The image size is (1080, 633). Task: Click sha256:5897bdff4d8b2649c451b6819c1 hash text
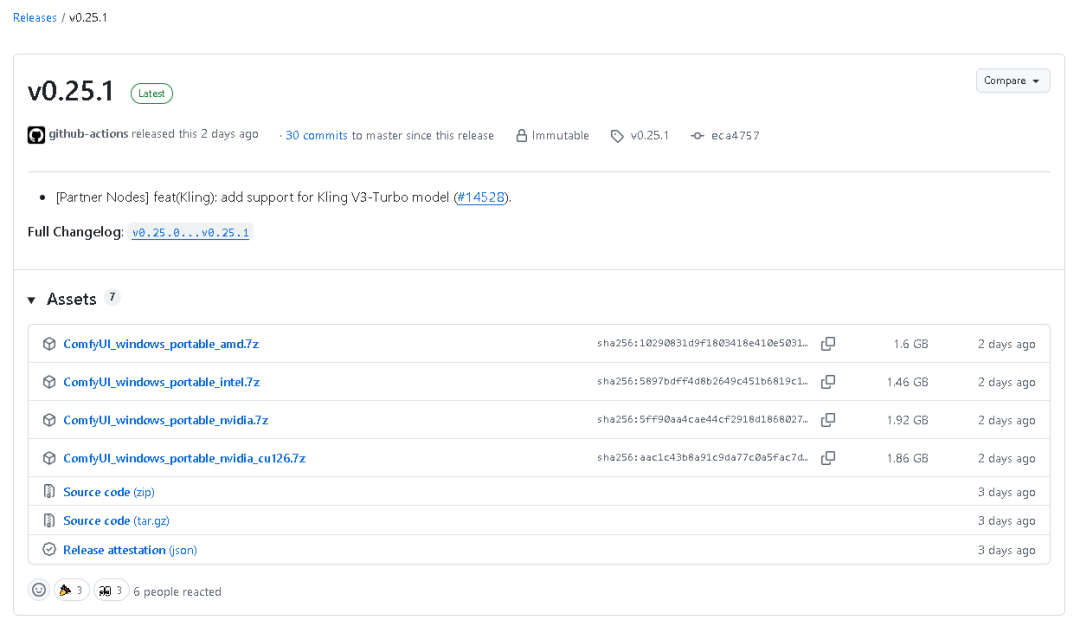pyautogui.click(x=703, y=381)
